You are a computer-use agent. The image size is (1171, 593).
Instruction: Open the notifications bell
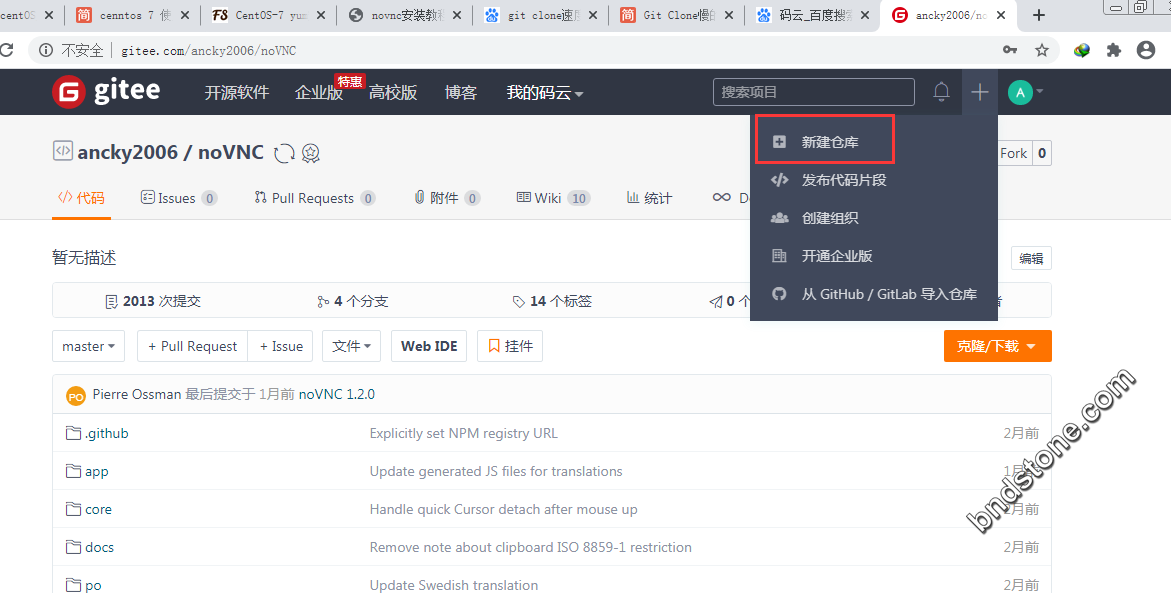[x=941, y=92]
